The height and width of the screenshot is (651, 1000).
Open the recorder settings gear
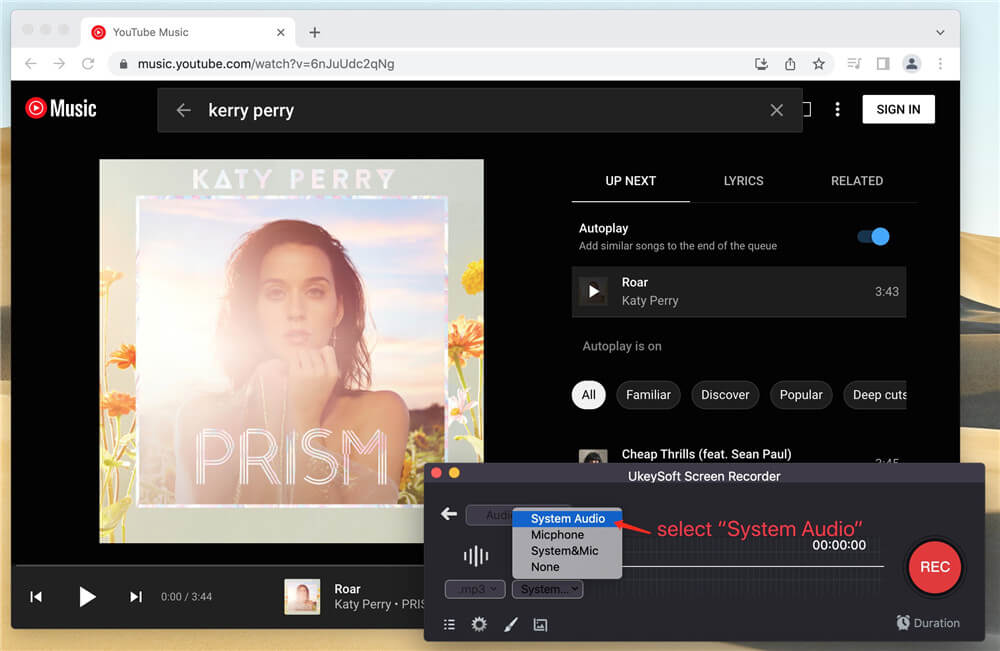pos(479,624)
